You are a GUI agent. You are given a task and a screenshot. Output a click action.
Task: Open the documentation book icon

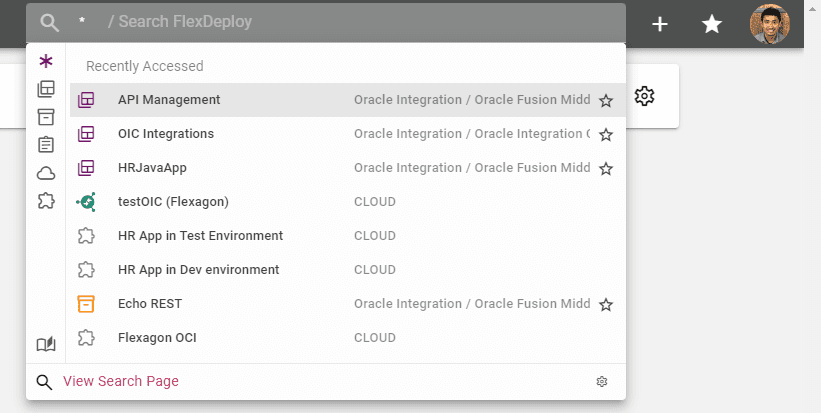point(46,344)
